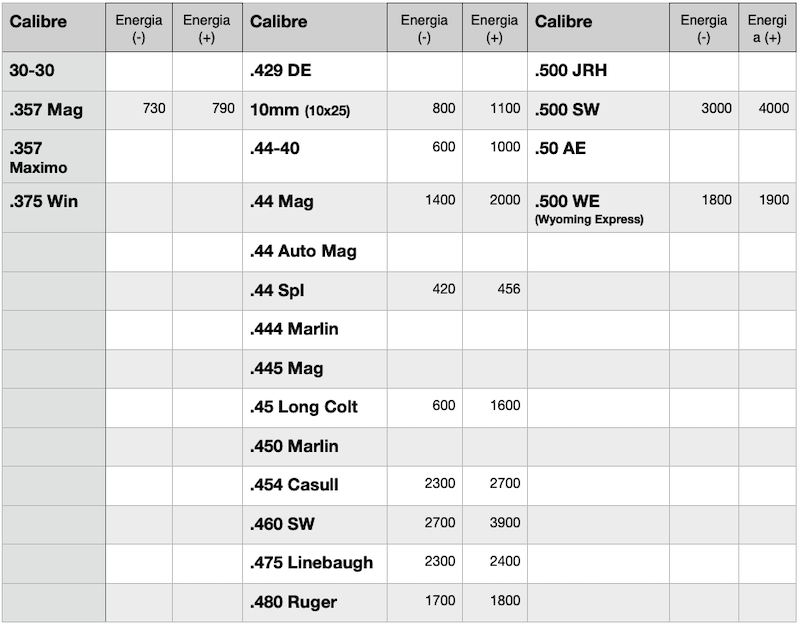
Task: Select the energy value 730
Action: (154, 108)
